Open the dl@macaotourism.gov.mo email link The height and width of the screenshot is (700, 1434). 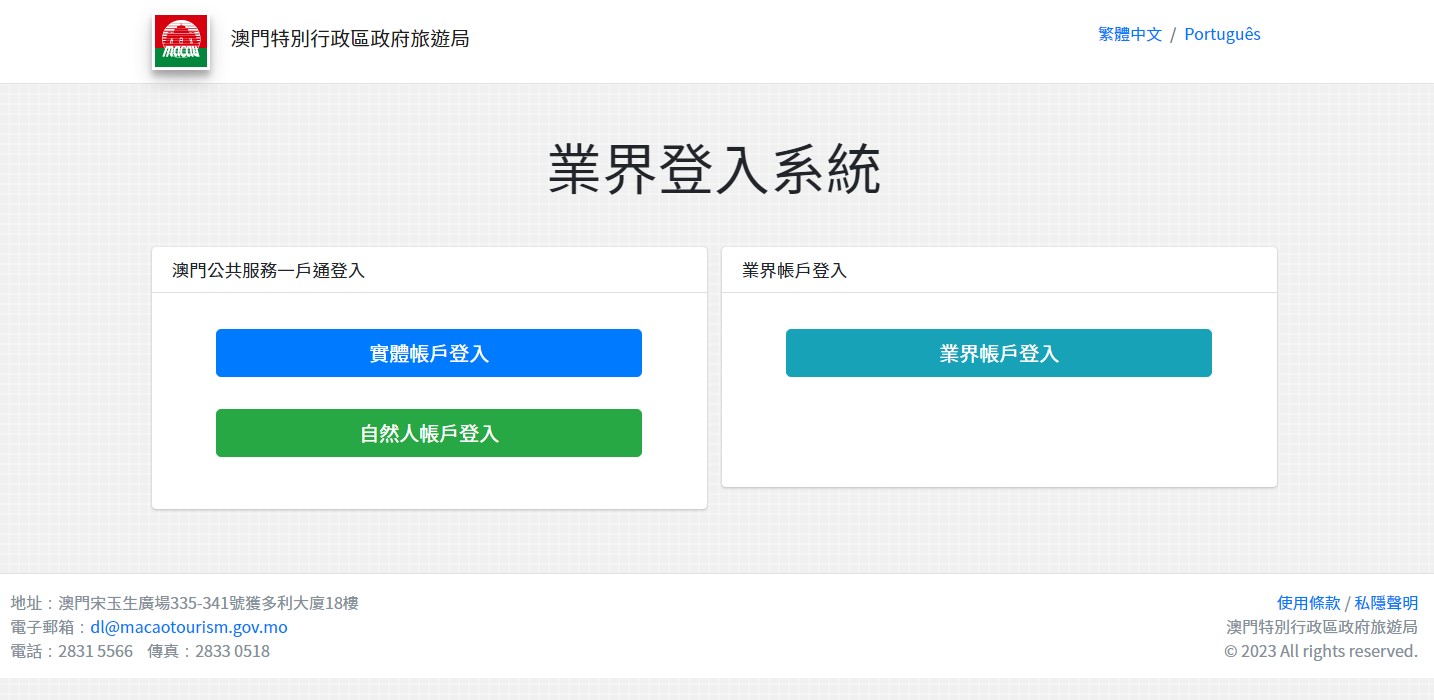click(x=189, y=627)
